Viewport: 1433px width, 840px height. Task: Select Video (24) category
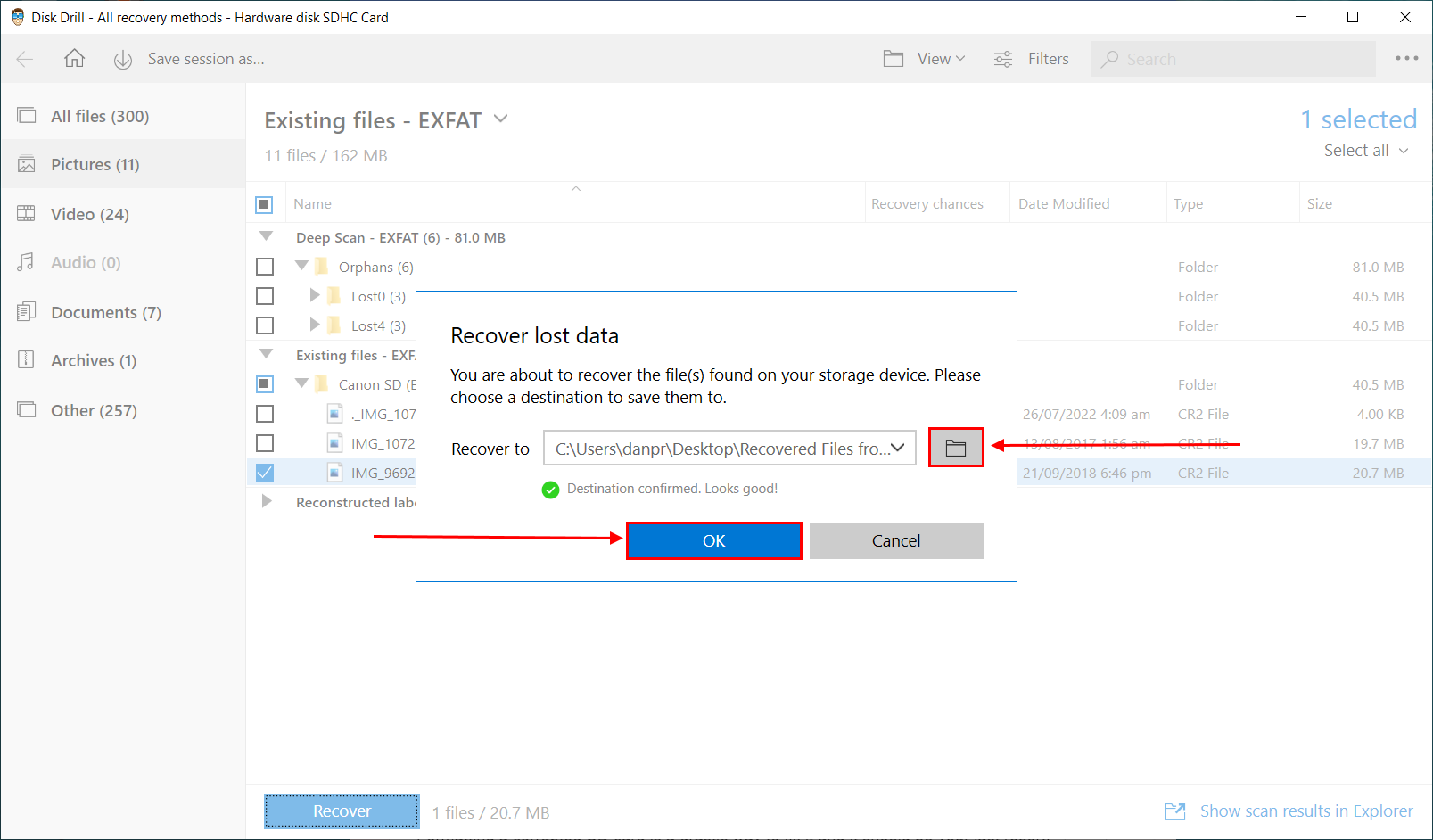pos(123,214)
